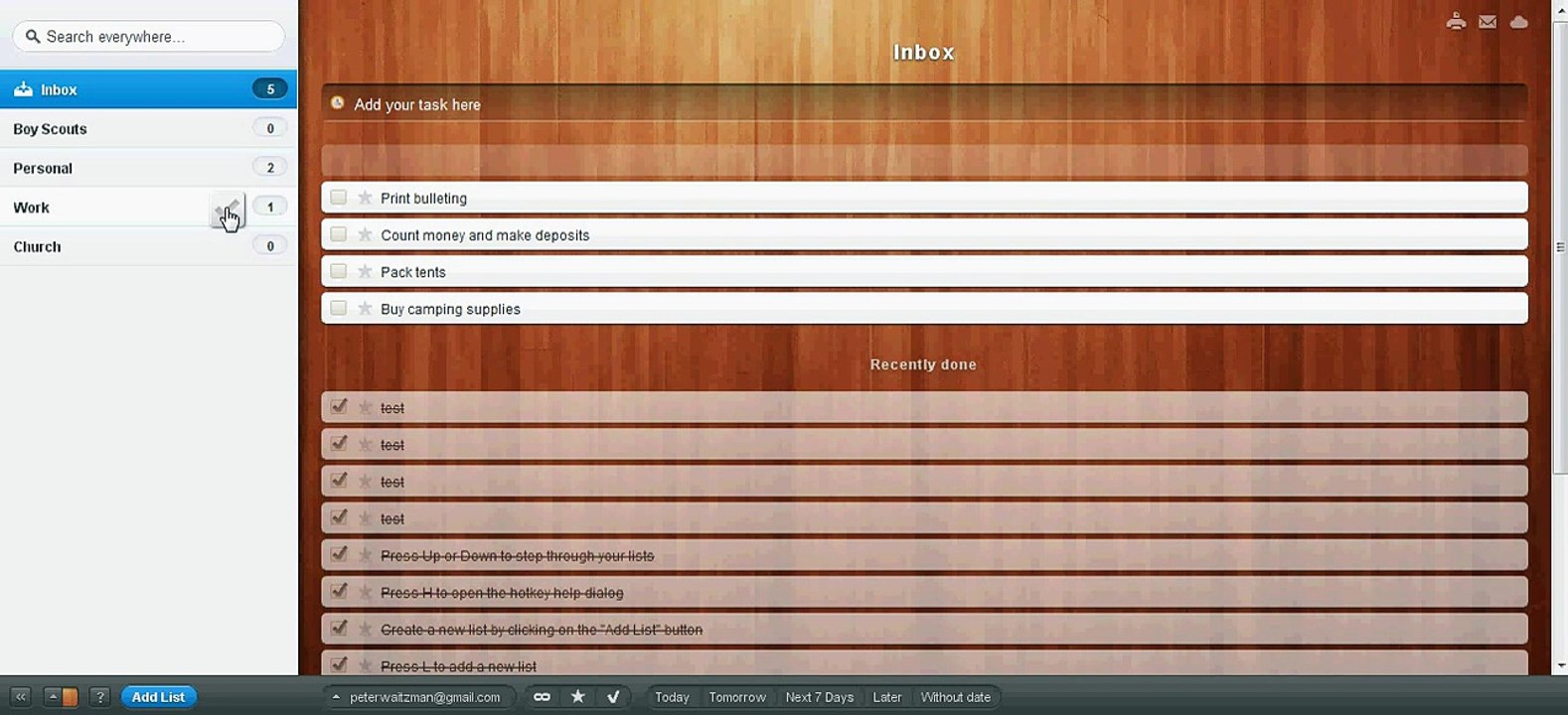Click star on done task Press H hotkey help

[365, 592]
